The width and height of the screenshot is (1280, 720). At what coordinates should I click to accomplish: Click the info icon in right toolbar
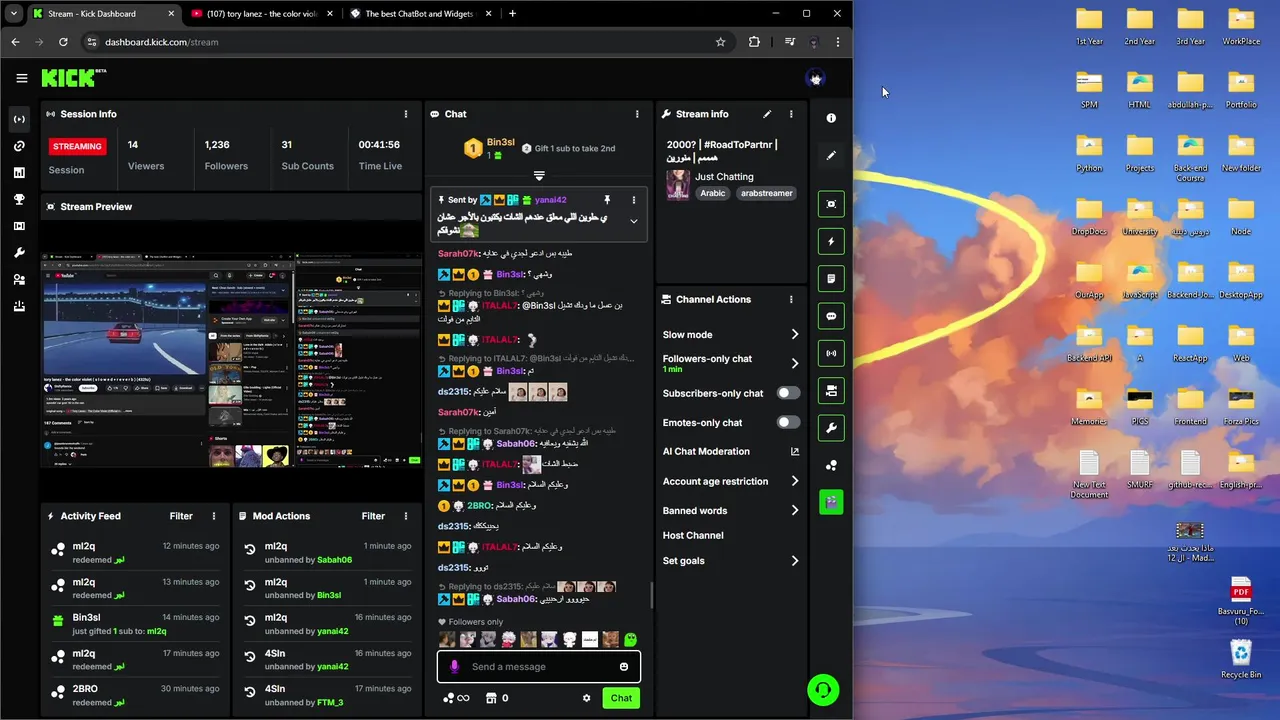[x=831, y=118]
